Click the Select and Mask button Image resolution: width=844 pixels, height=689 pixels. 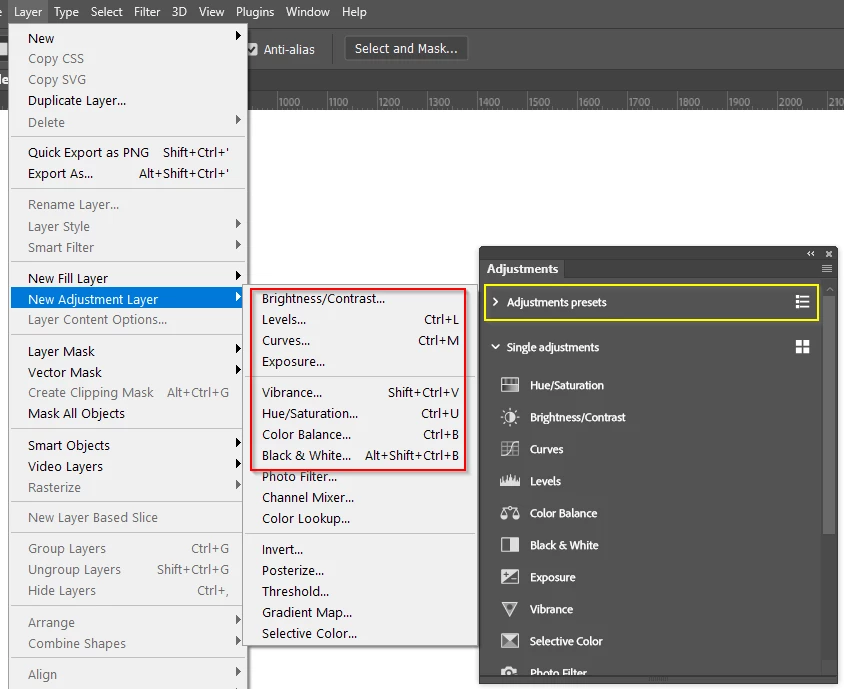point(406,48)
